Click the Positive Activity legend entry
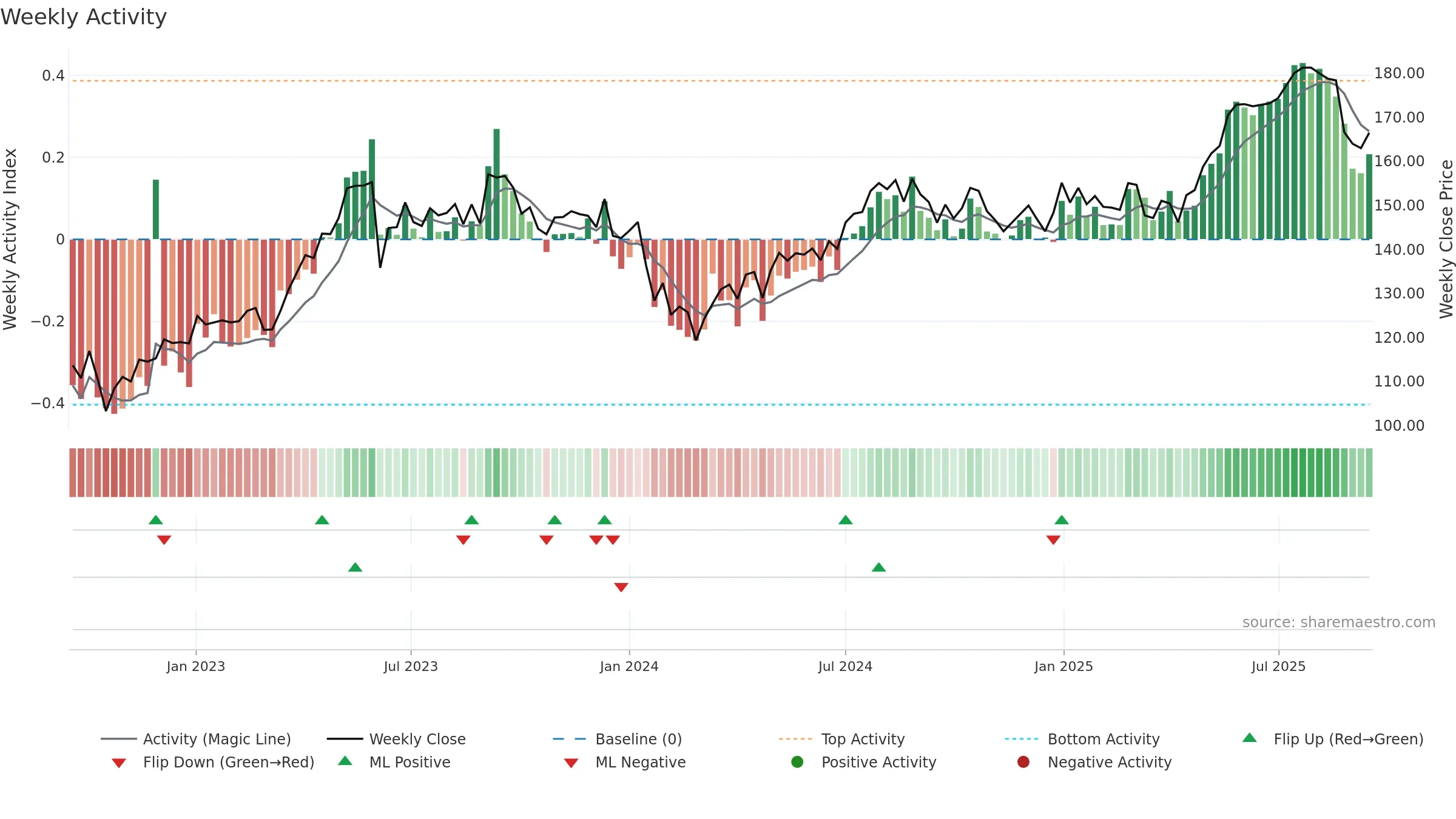The width and height of the screenshot is (1456, 819). click(864, 762)
